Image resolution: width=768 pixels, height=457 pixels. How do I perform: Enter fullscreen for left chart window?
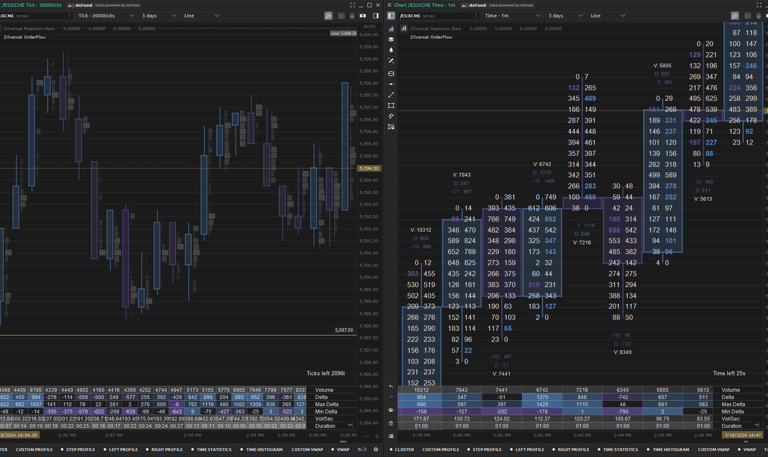click(x=352, y=5)
